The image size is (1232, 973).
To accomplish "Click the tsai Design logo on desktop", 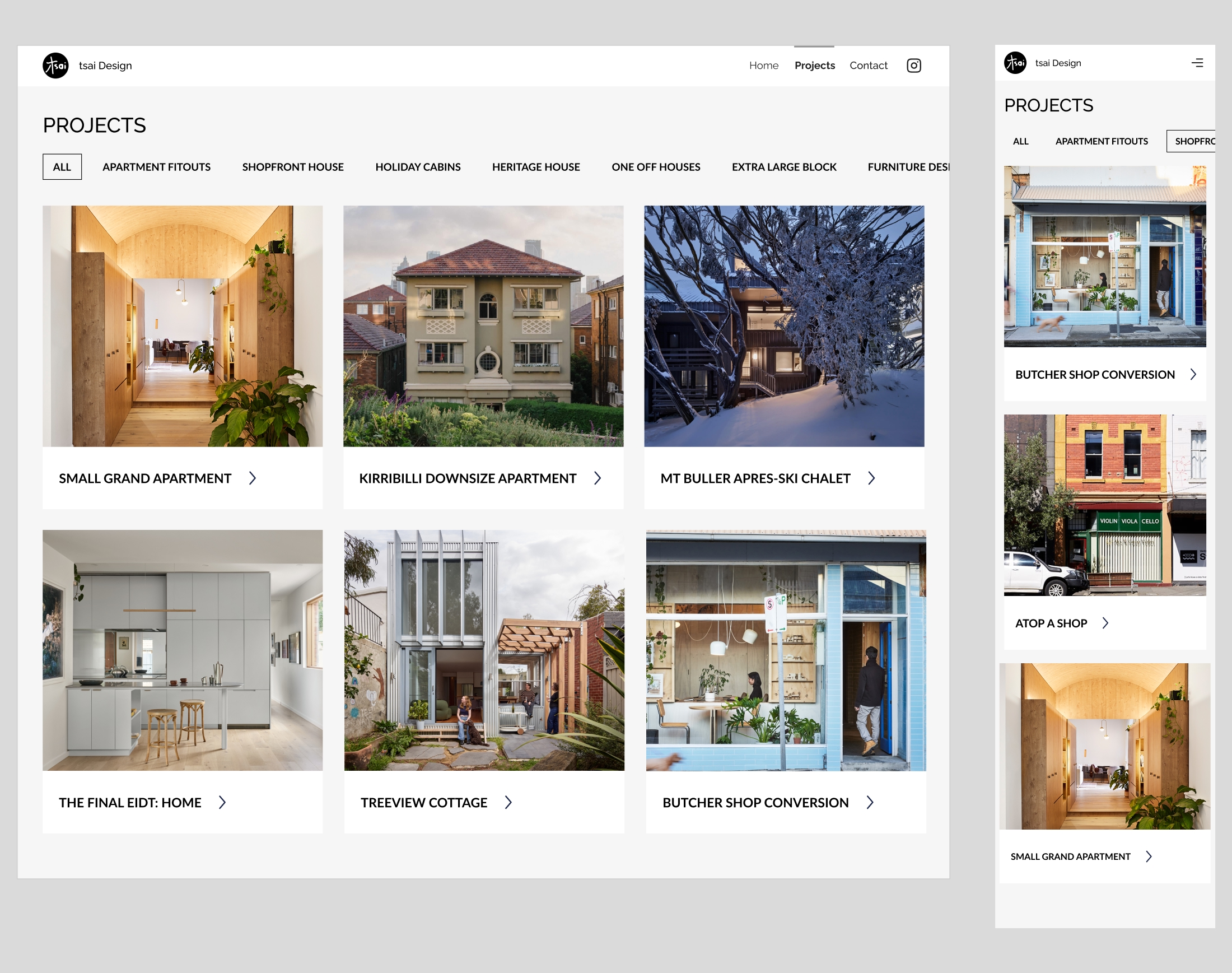I will (56, 66).
